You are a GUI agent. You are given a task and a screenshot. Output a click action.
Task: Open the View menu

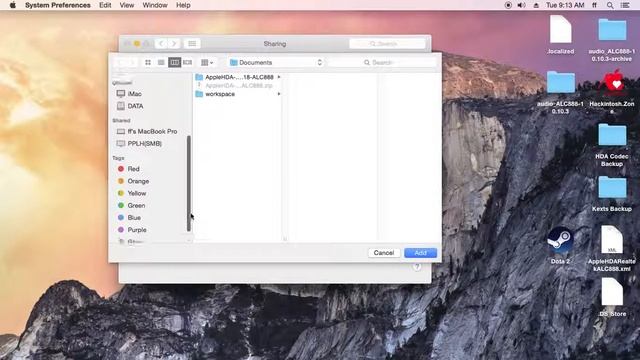tap(127, 5)
